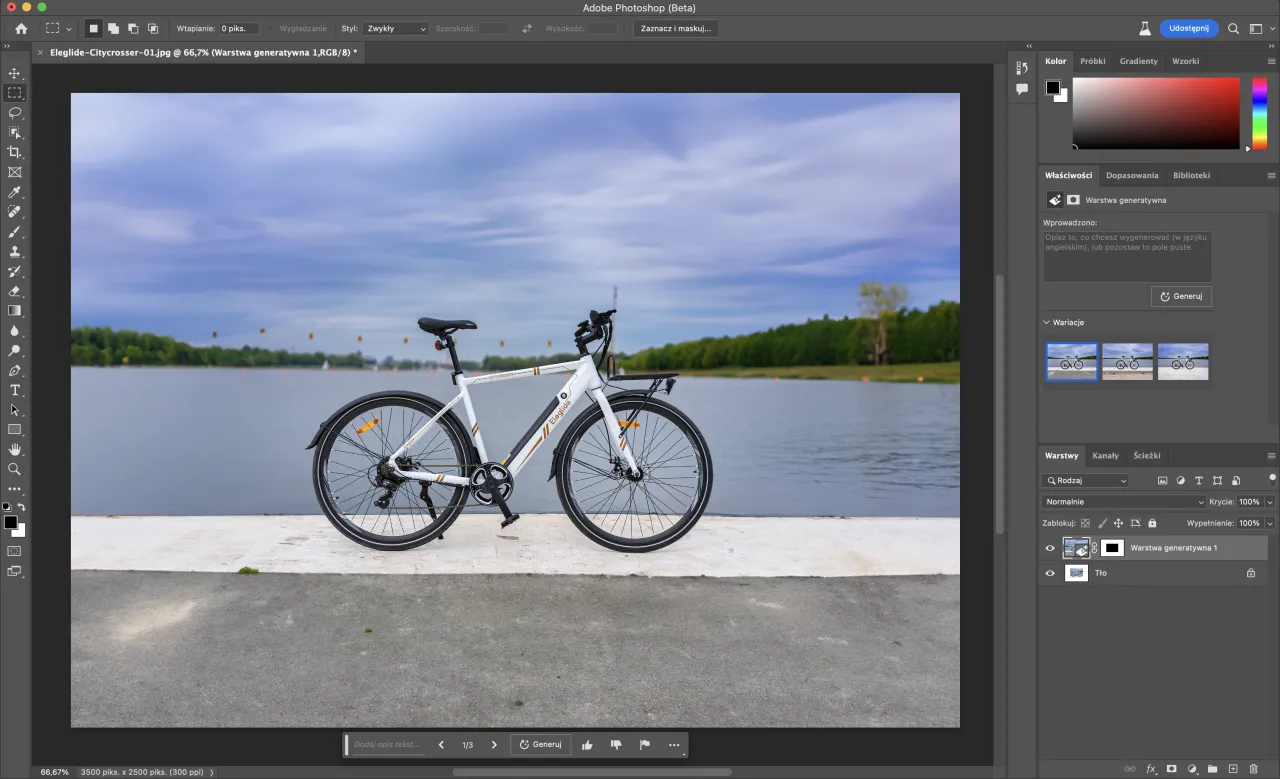The image size is (1280, 779).
Task: Open the layer text filter icon
Action: point(1199,480)
